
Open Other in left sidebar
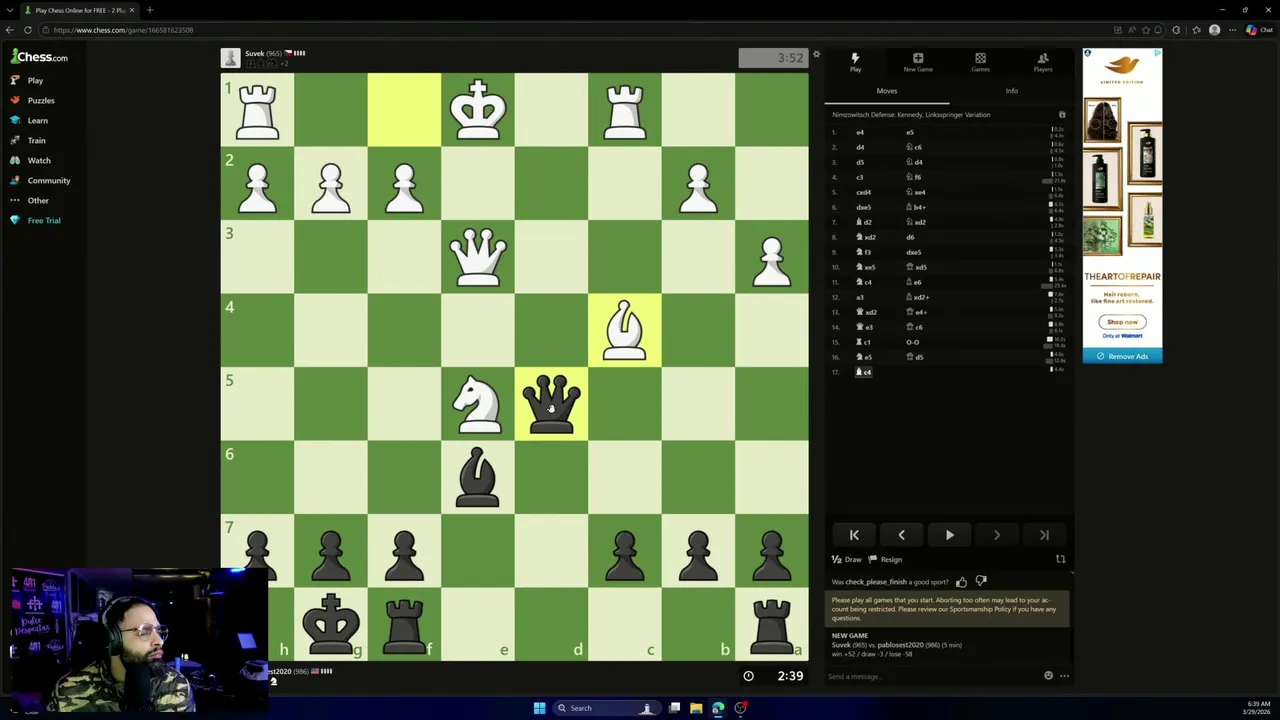30,200
